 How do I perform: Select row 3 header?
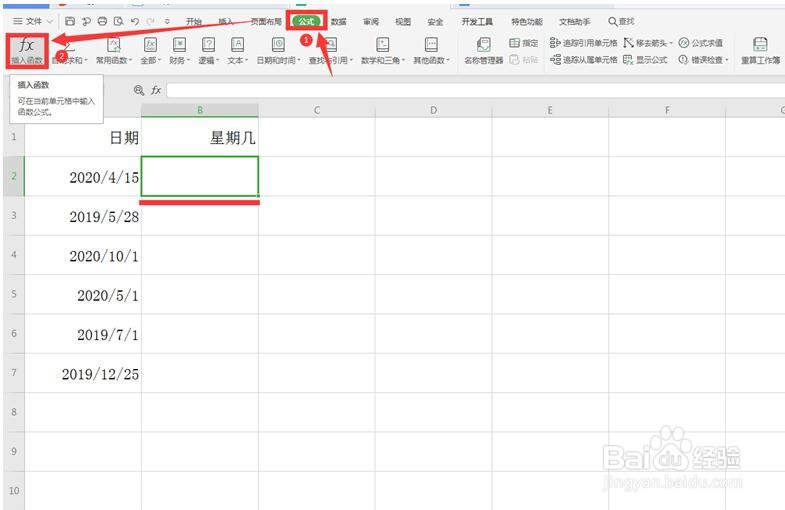click(14, 215)
